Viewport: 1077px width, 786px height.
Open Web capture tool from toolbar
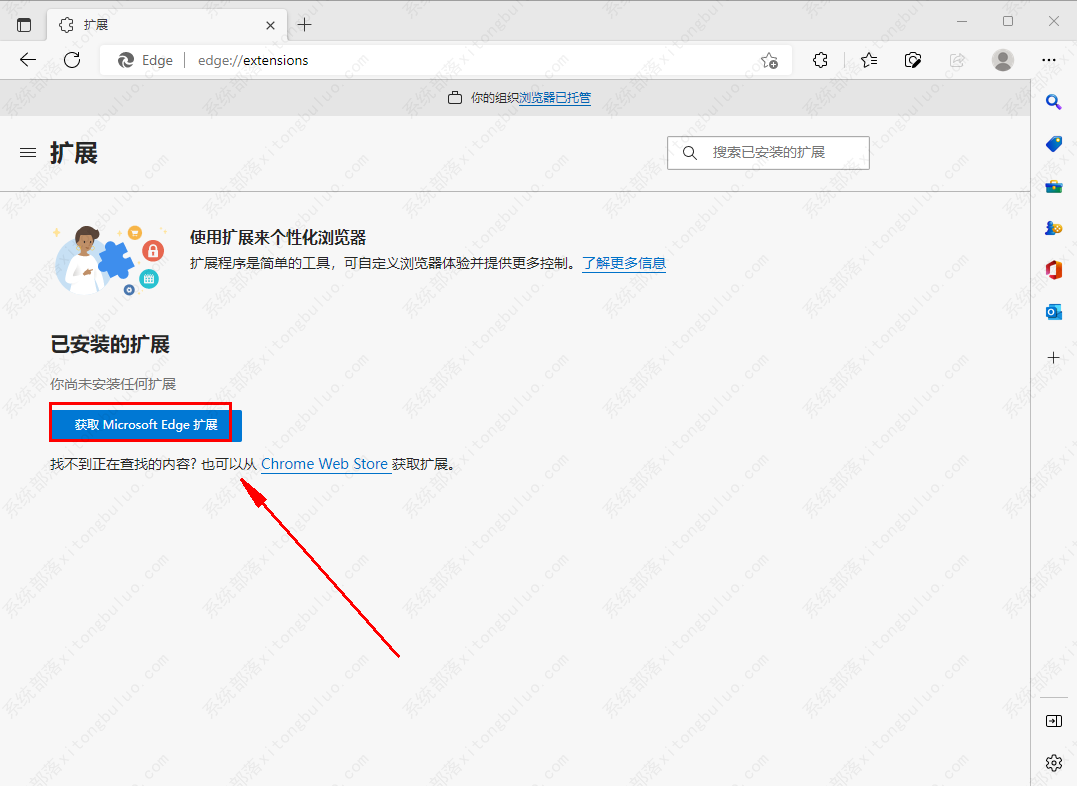pyautogui.click(x=913, y=60)
